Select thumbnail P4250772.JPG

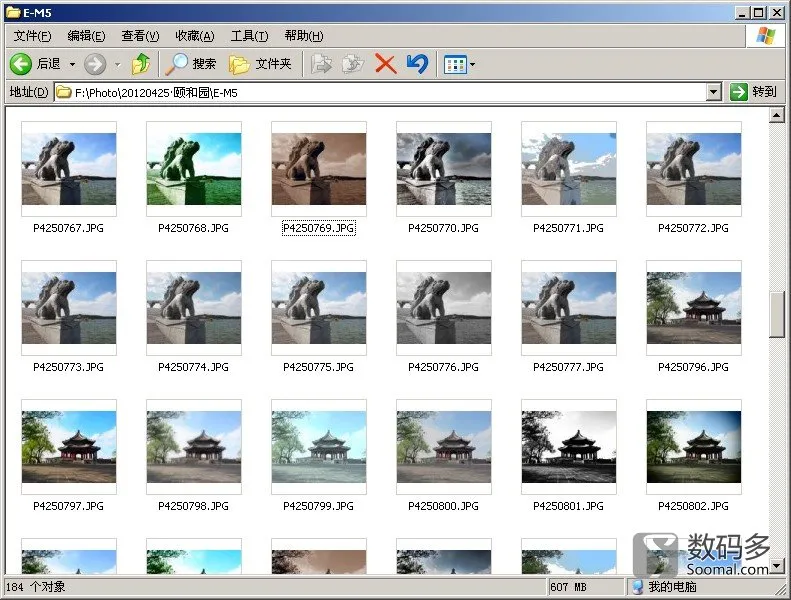pos(694,169)
